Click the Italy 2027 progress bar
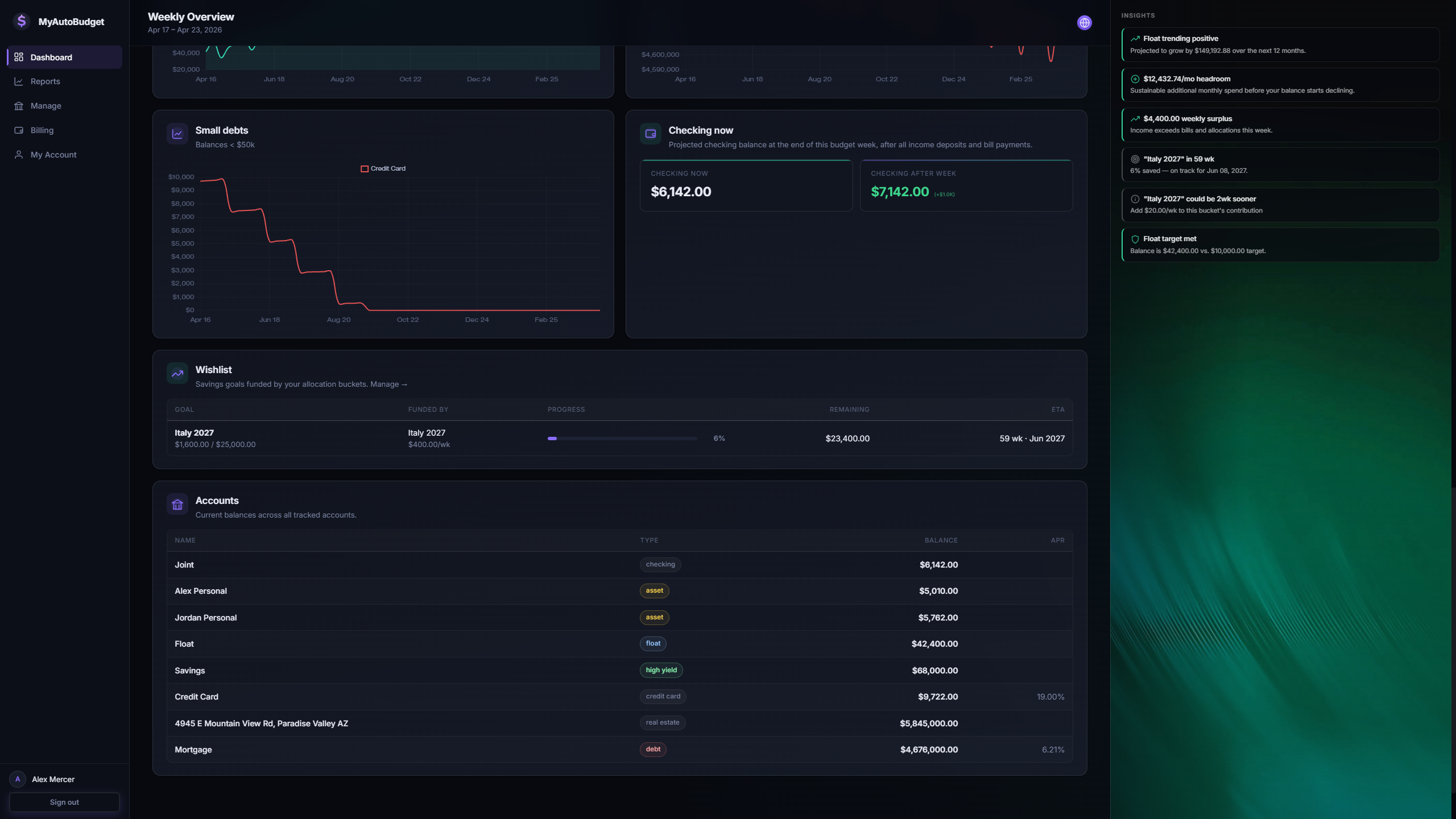 click(x=622, y=439)
